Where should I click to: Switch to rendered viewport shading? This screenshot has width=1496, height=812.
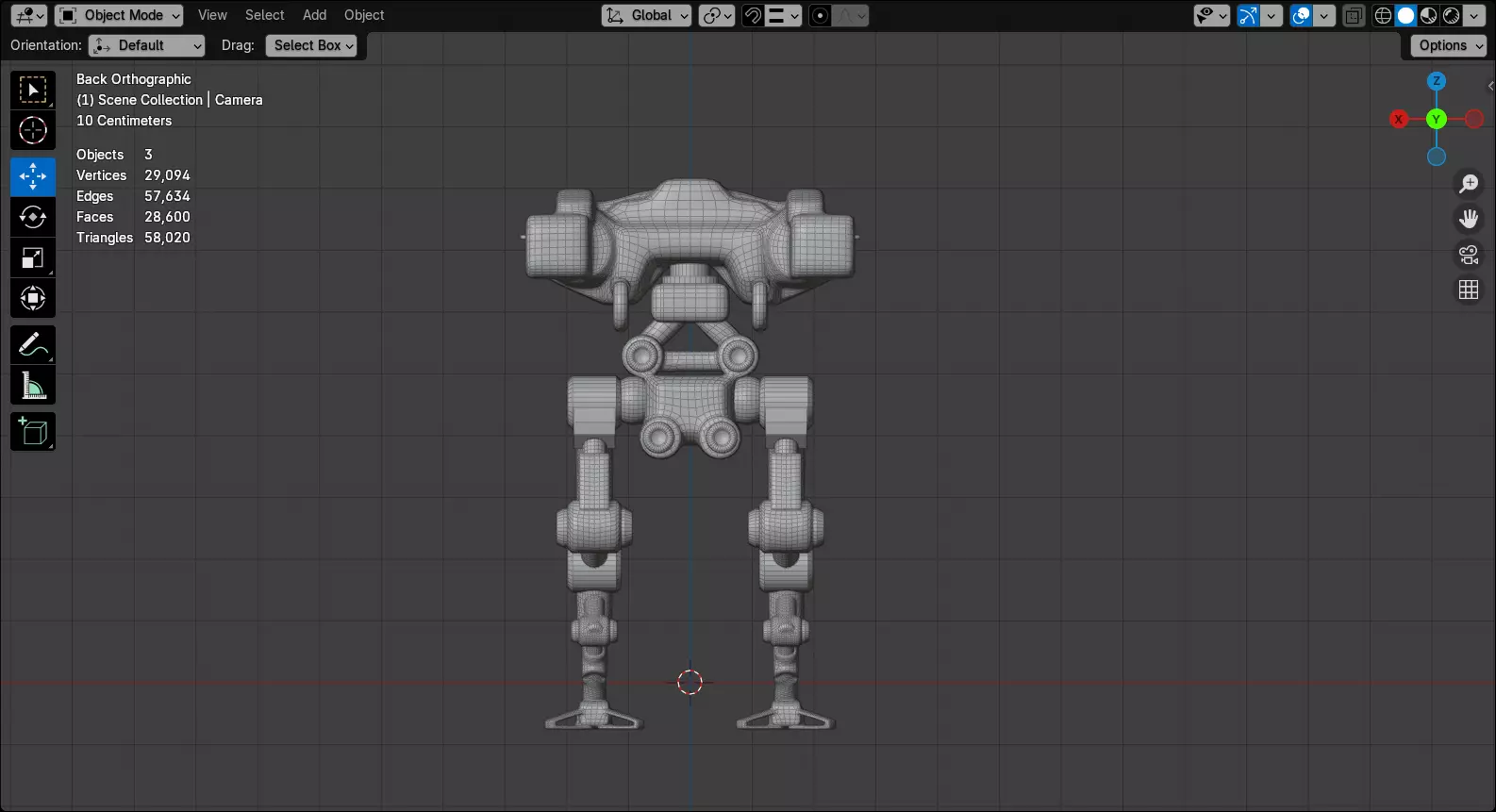point(1451,15)
